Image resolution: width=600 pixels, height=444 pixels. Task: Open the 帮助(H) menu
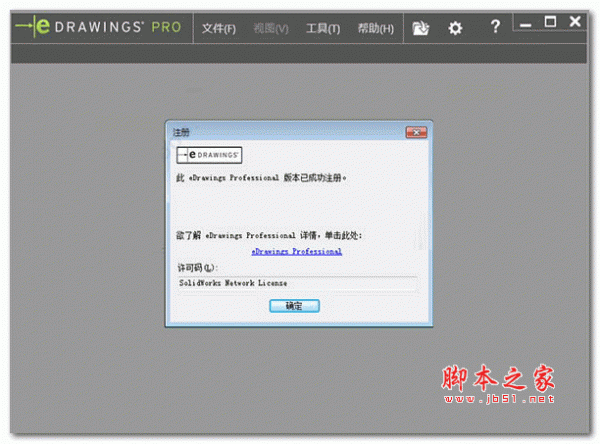[376, 28]
